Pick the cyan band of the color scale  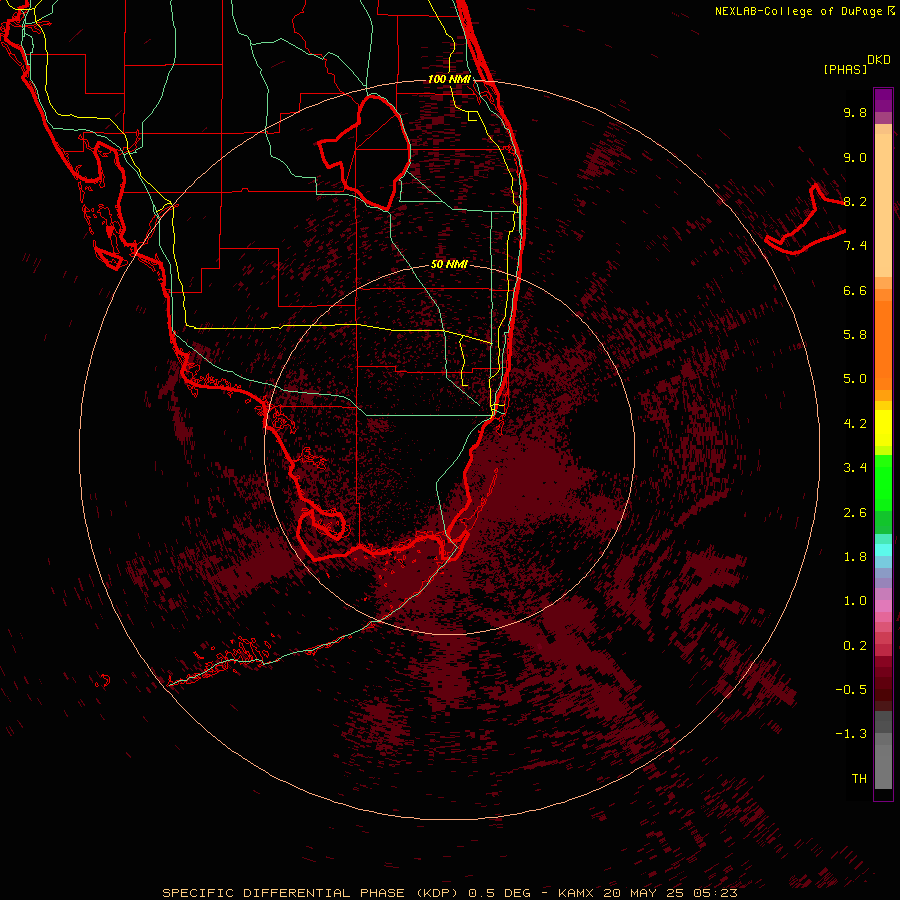(883, 550)
